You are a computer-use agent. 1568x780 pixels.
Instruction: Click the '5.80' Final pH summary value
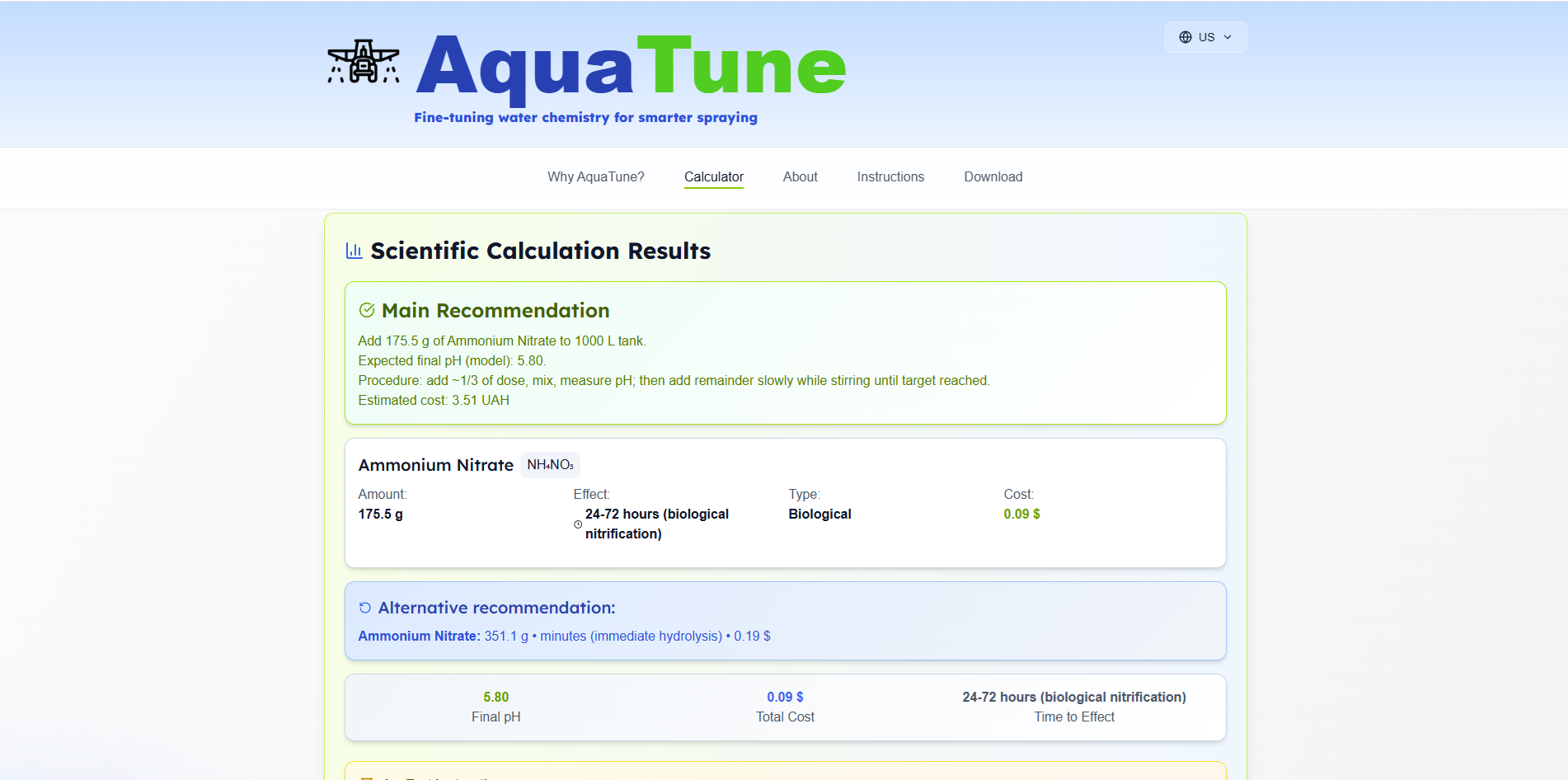496,697
